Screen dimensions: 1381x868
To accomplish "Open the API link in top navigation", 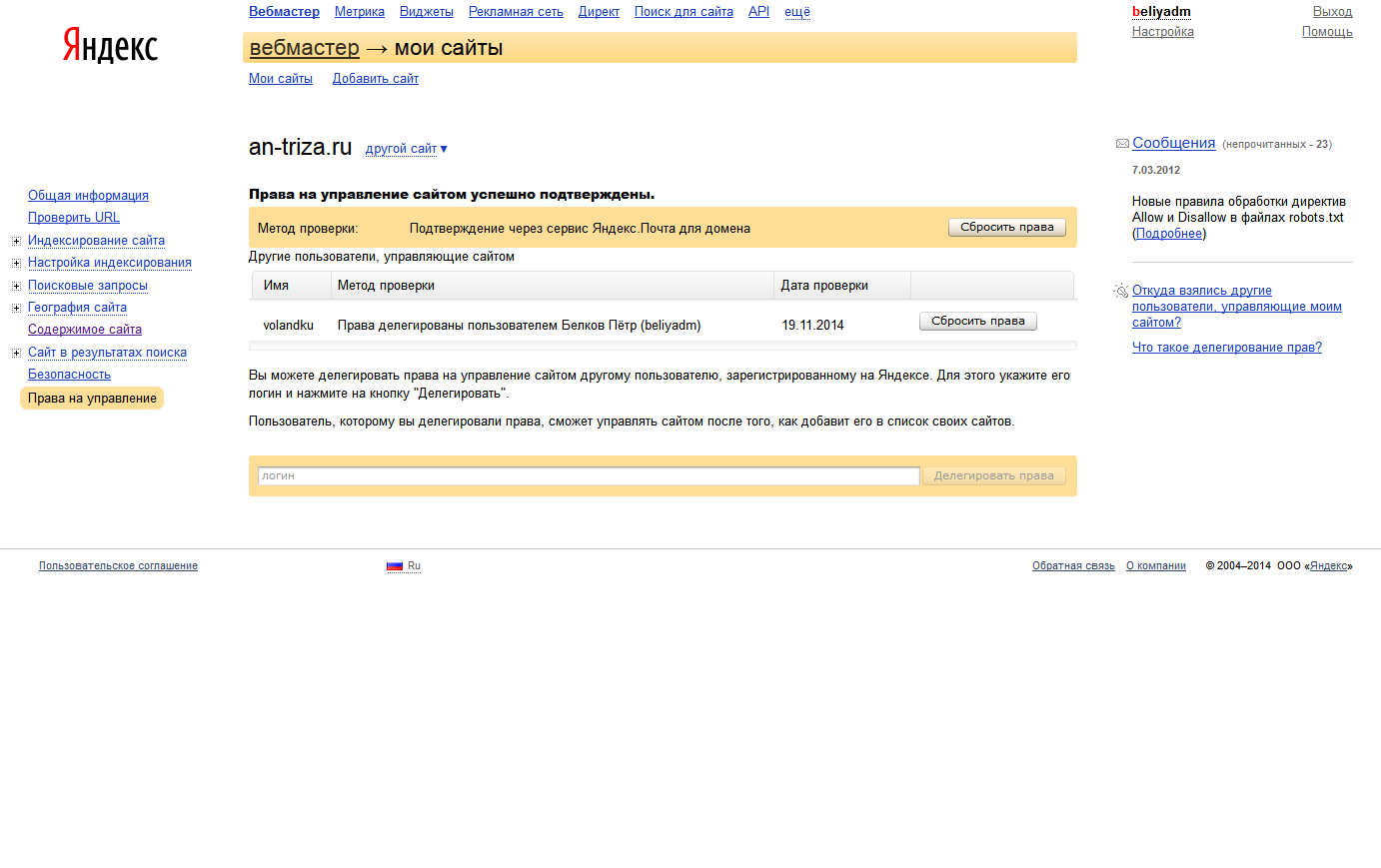I will click(x=758, y=12).
